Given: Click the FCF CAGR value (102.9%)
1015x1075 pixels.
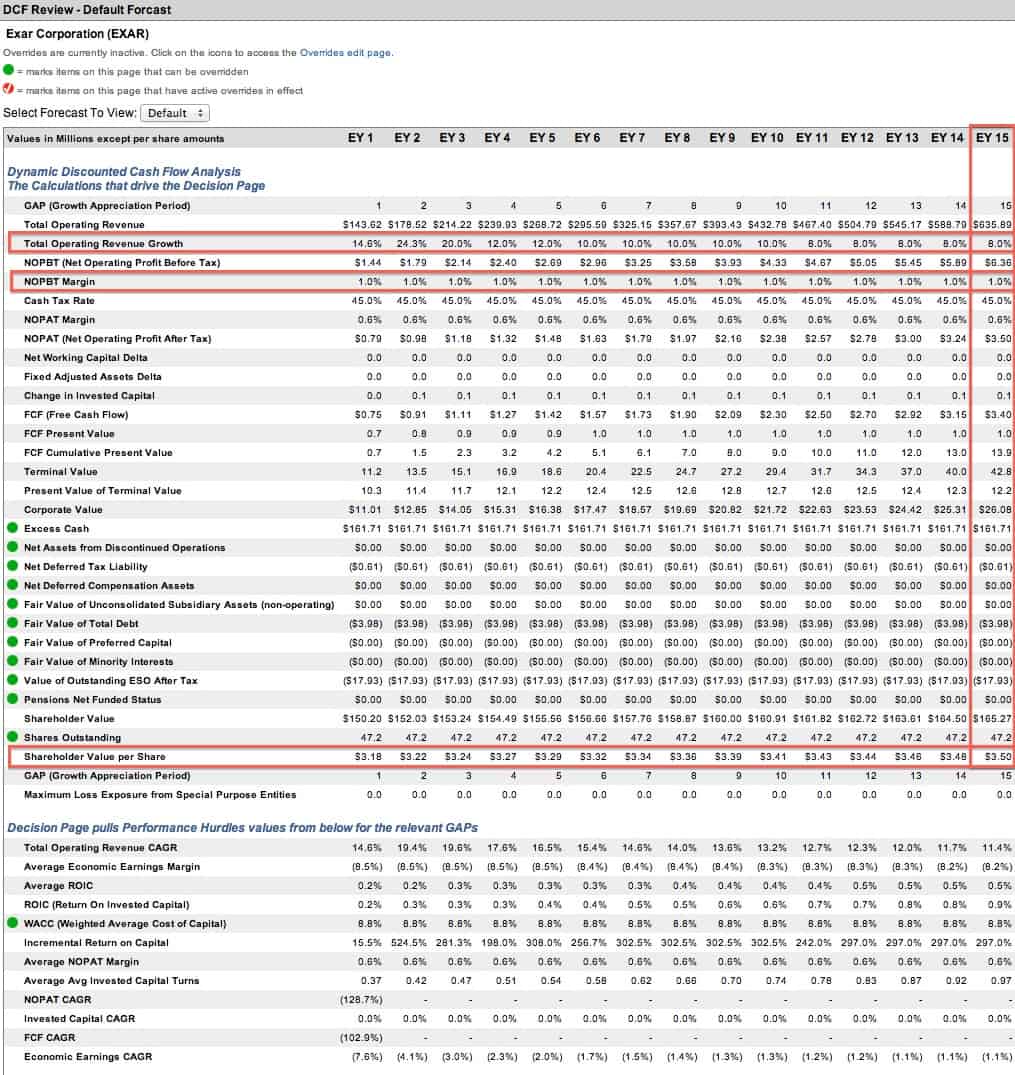Looking at the screenshot, I should [361, 1037].
